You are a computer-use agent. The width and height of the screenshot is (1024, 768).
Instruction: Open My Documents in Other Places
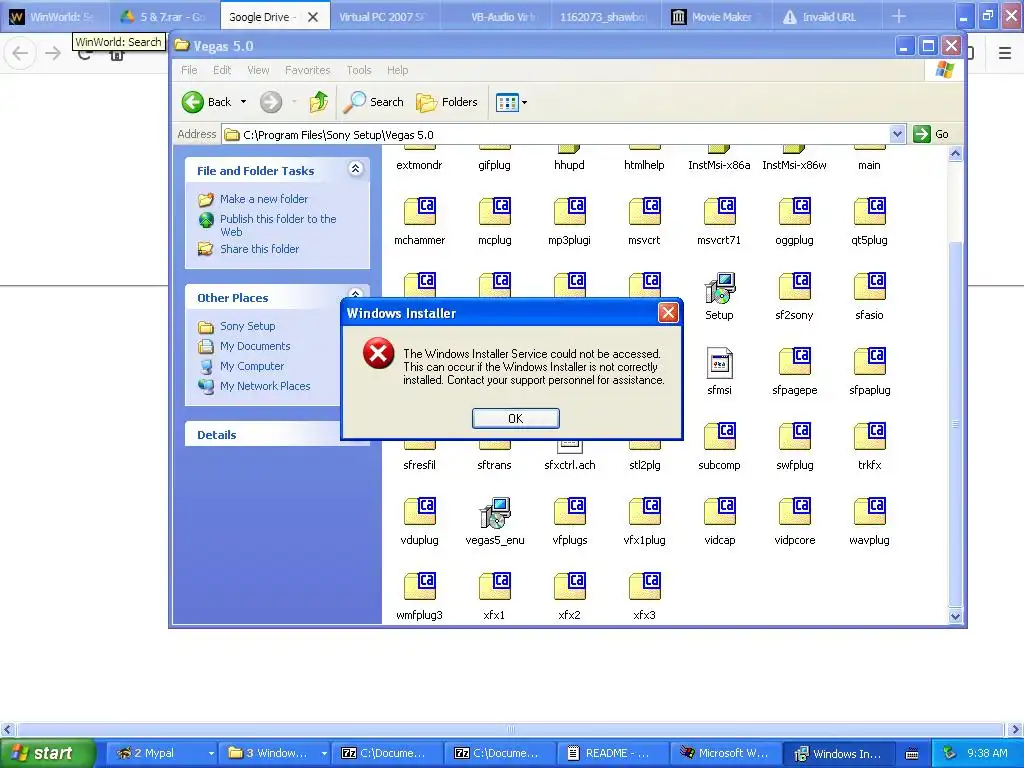pyautogui.click(x=255, y=346)
